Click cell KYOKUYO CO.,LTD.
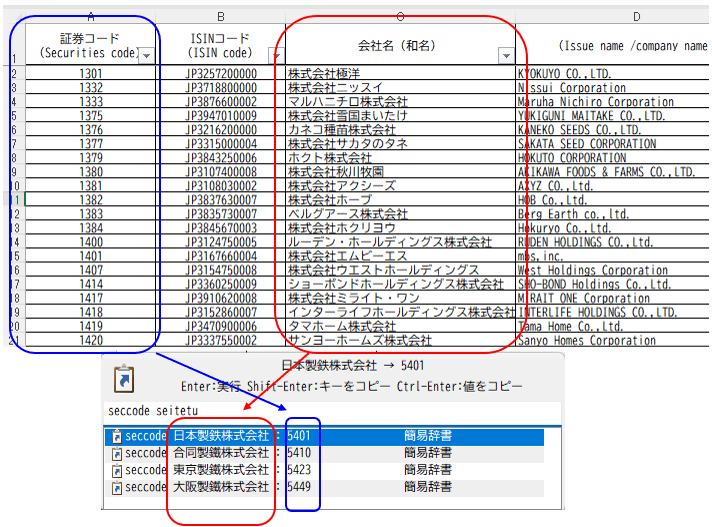Viewport: 712px width, 527px height. (x=613, y=74)
